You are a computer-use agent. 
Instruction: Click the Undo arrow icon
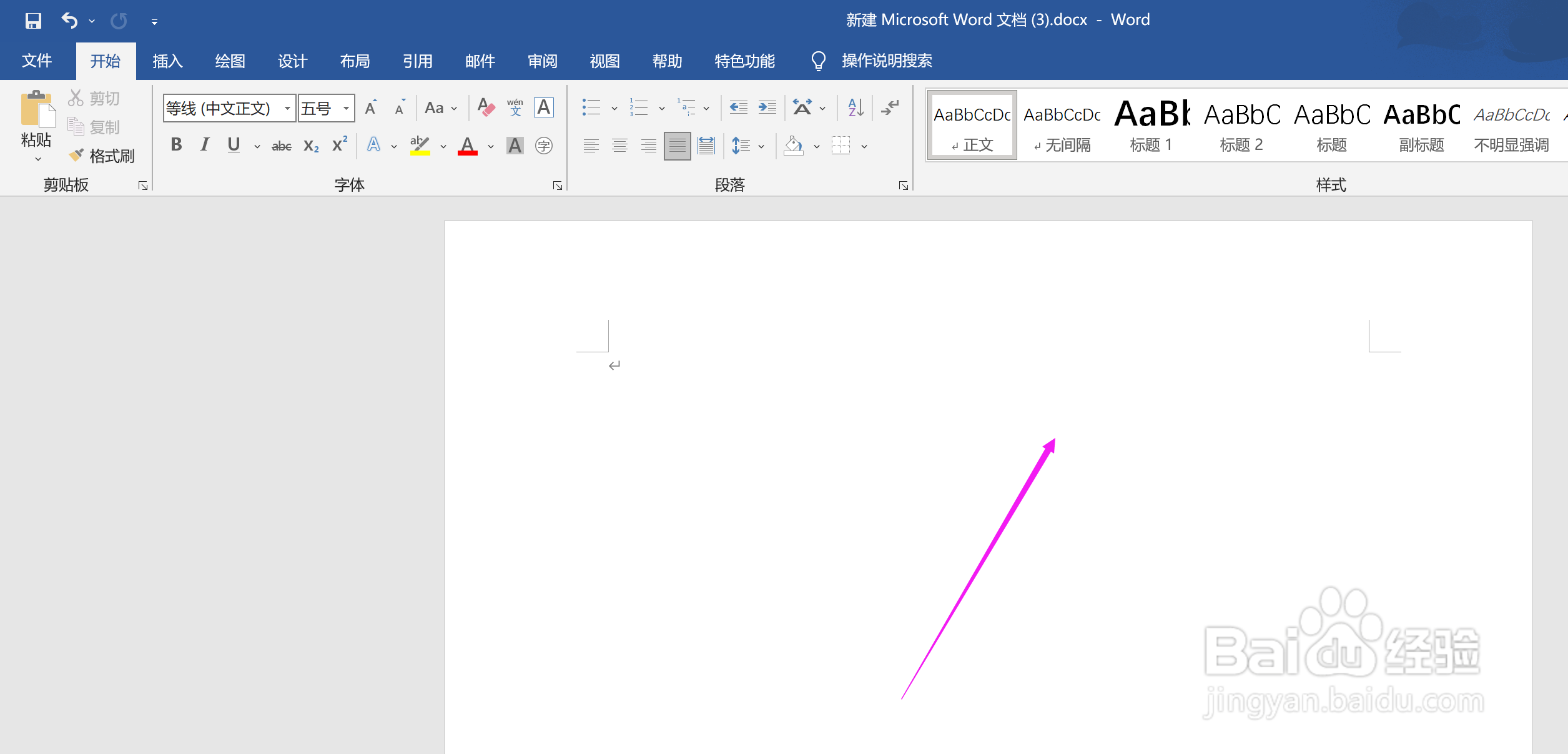[x=69, y=21]
